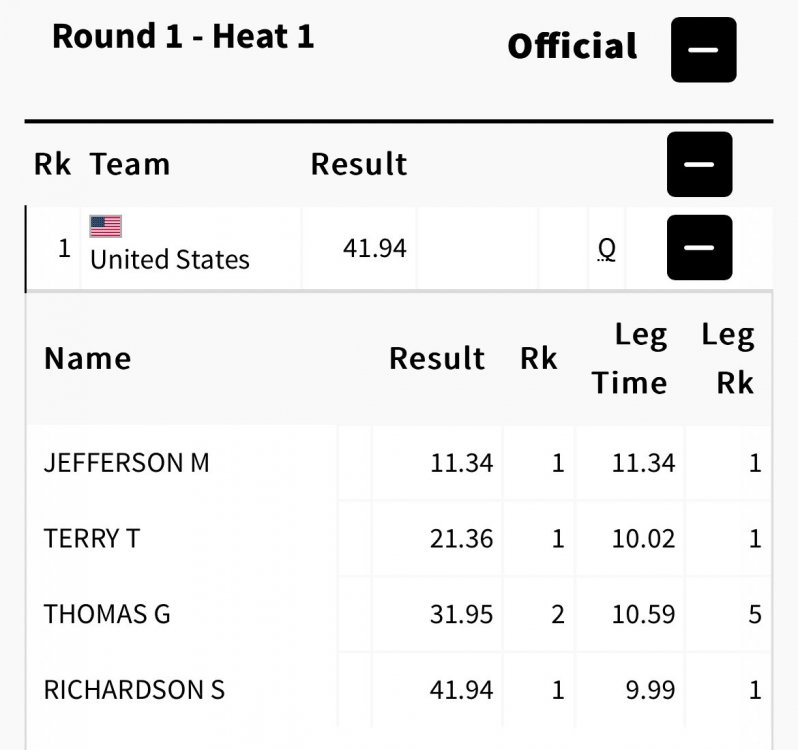Select the United States team name
Viewport: 798px width, 750px height.
[x=169, y=260]
